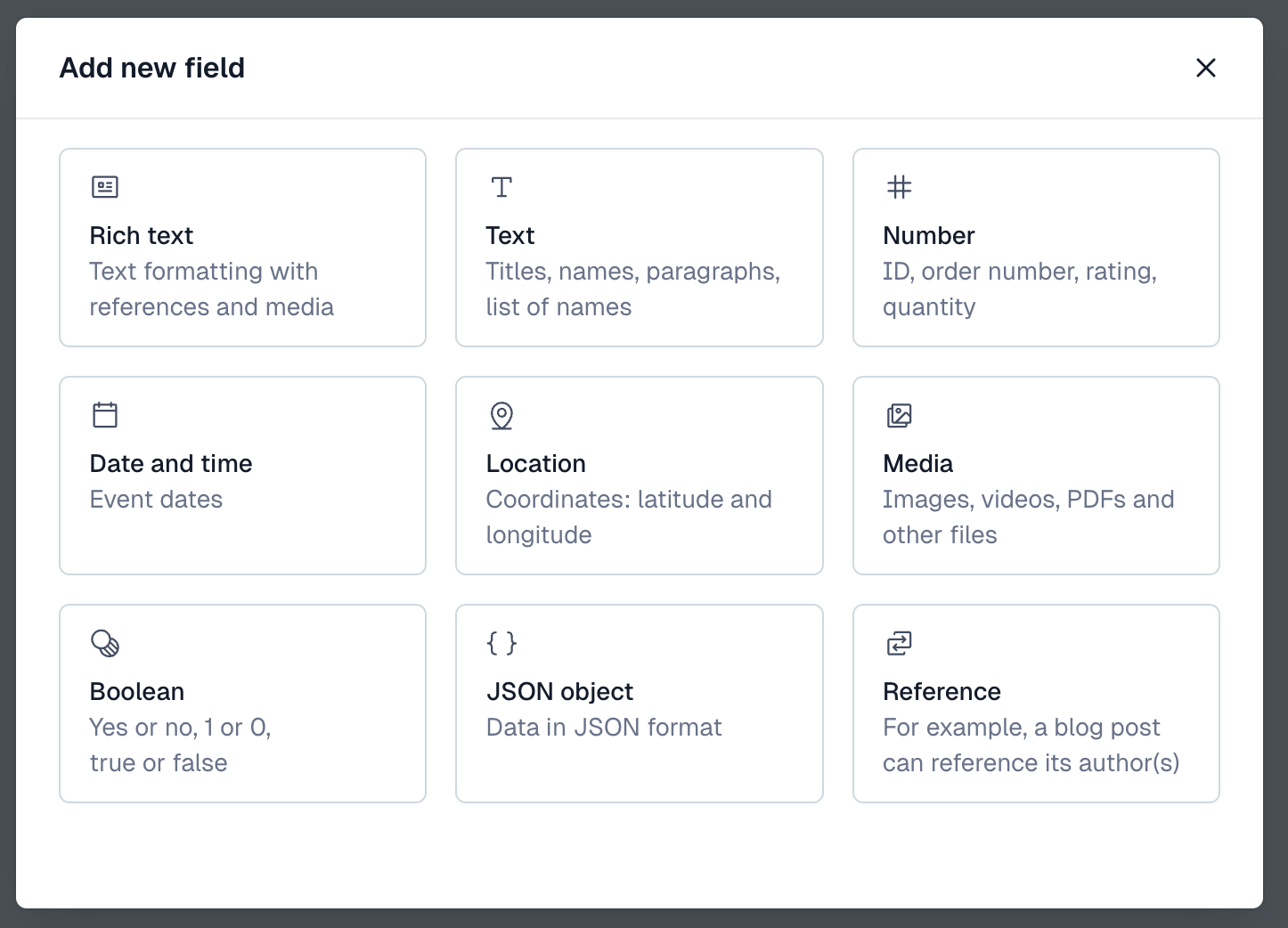
Task: Choose the JSON object heading
Action: tap(560, 691)
